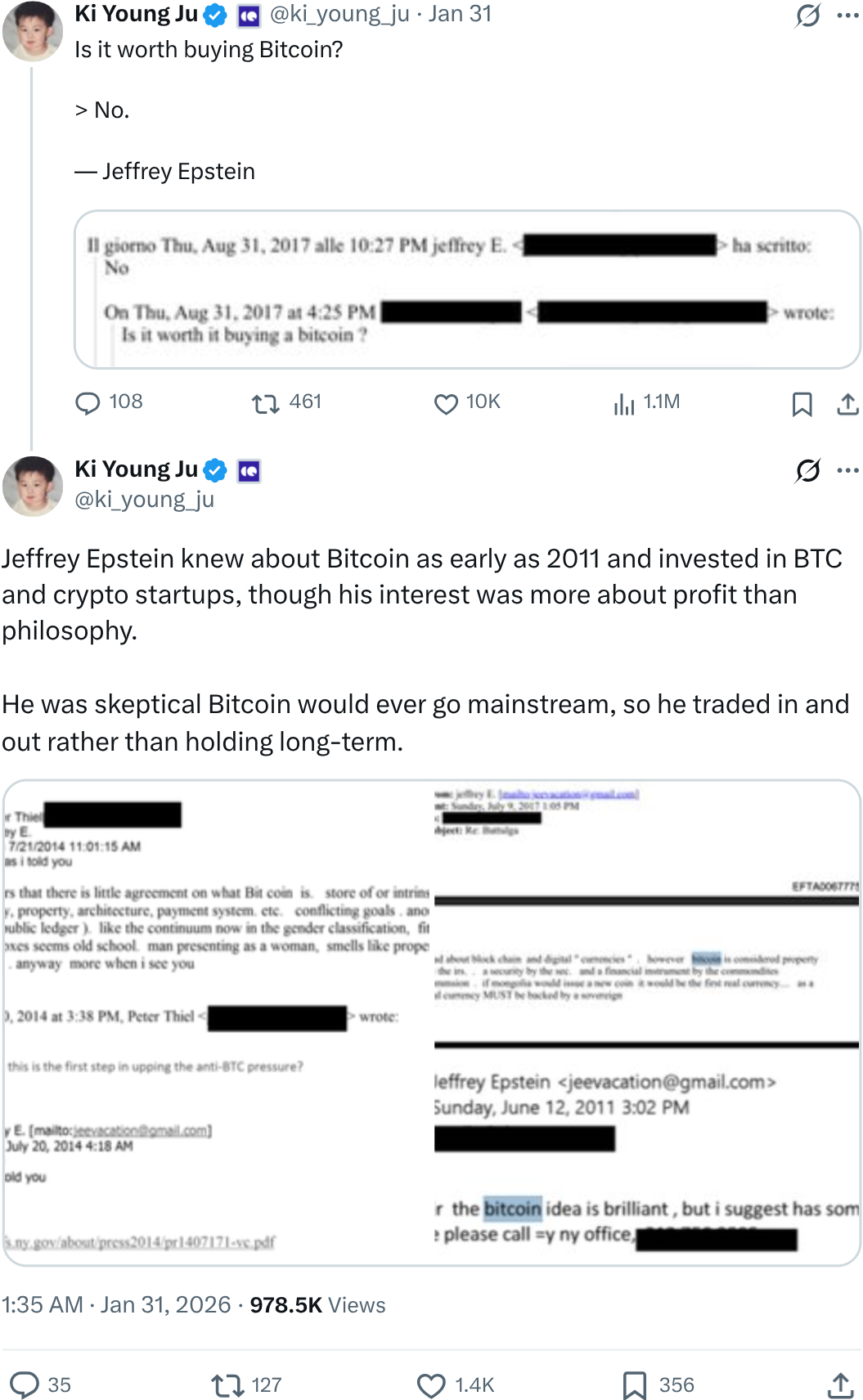Click Ki Young Ju name on first tweet
This screenshot has width=863, height=1400.
click(136, 14)
